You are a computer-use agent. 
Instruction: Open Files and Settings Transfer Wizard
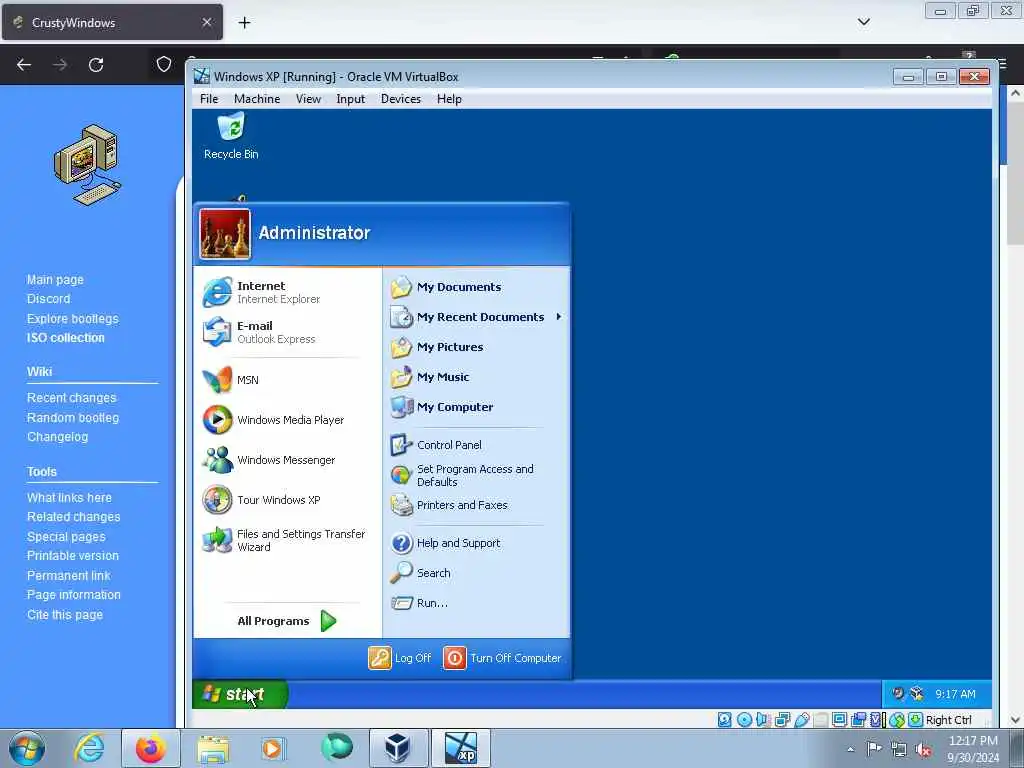click(287, 540)
